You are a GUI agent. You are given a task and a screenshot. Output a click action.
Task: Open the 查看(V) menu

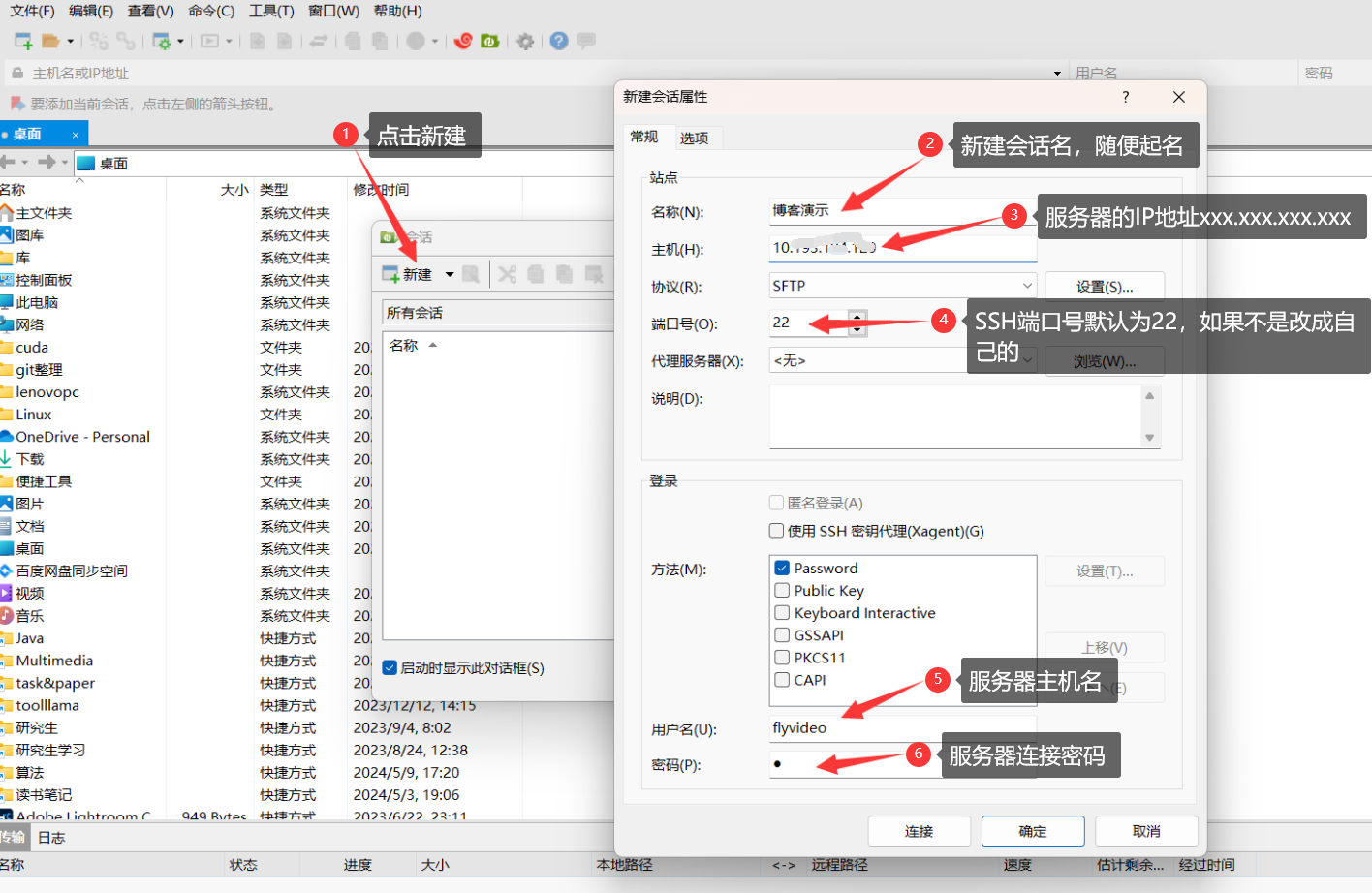[x=151, y=11]
